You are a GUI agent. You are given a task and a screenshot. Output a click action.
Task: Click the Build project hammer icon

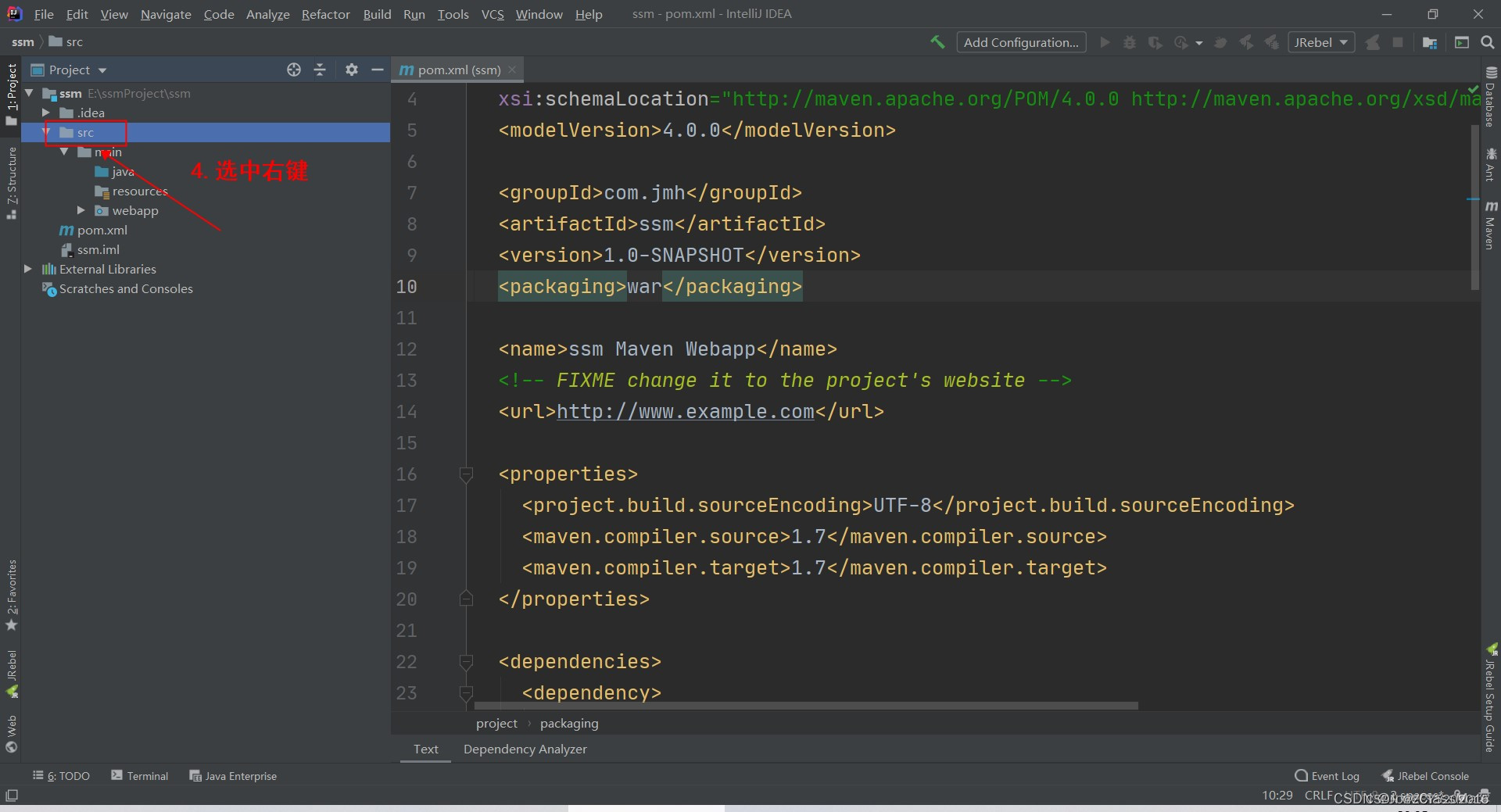click(937, 42)
